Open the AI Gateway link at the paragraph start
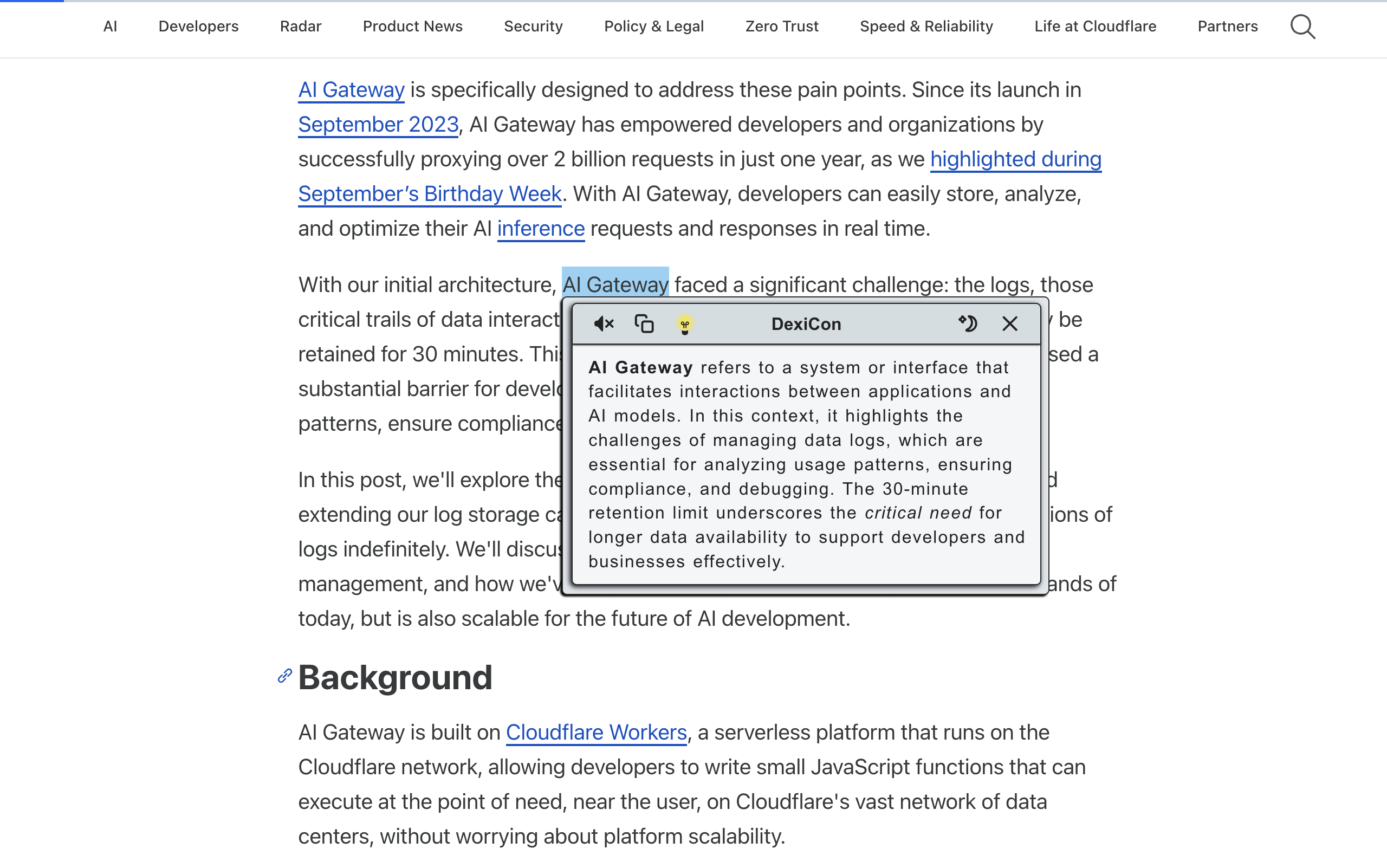The height and width of the screenshot is (868, 1387). pyautogui.click(x=351, y=90)
